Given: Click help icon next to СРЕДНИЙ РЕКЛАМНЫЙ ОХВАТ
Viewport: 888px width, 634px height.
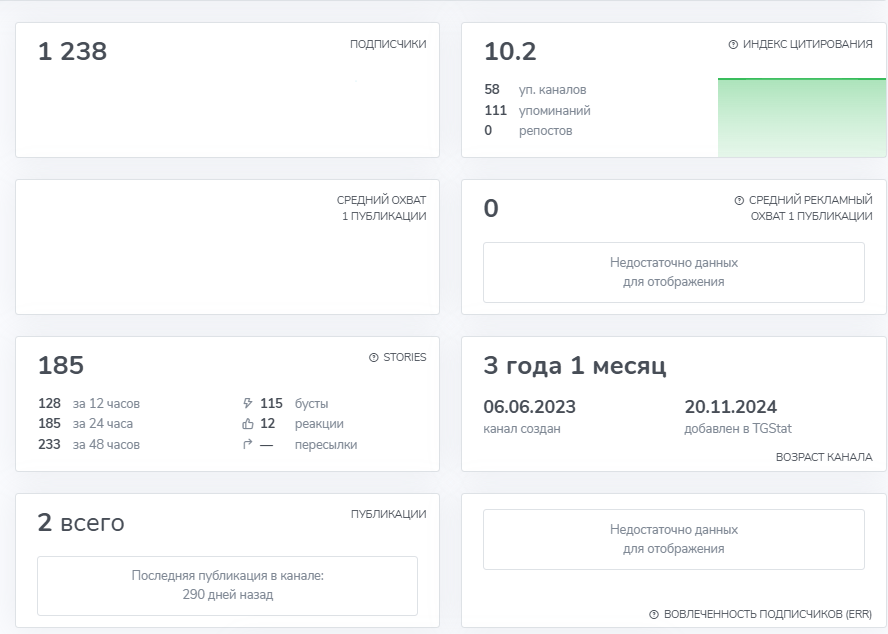Looking at the screenshot, I should point(739,200).
